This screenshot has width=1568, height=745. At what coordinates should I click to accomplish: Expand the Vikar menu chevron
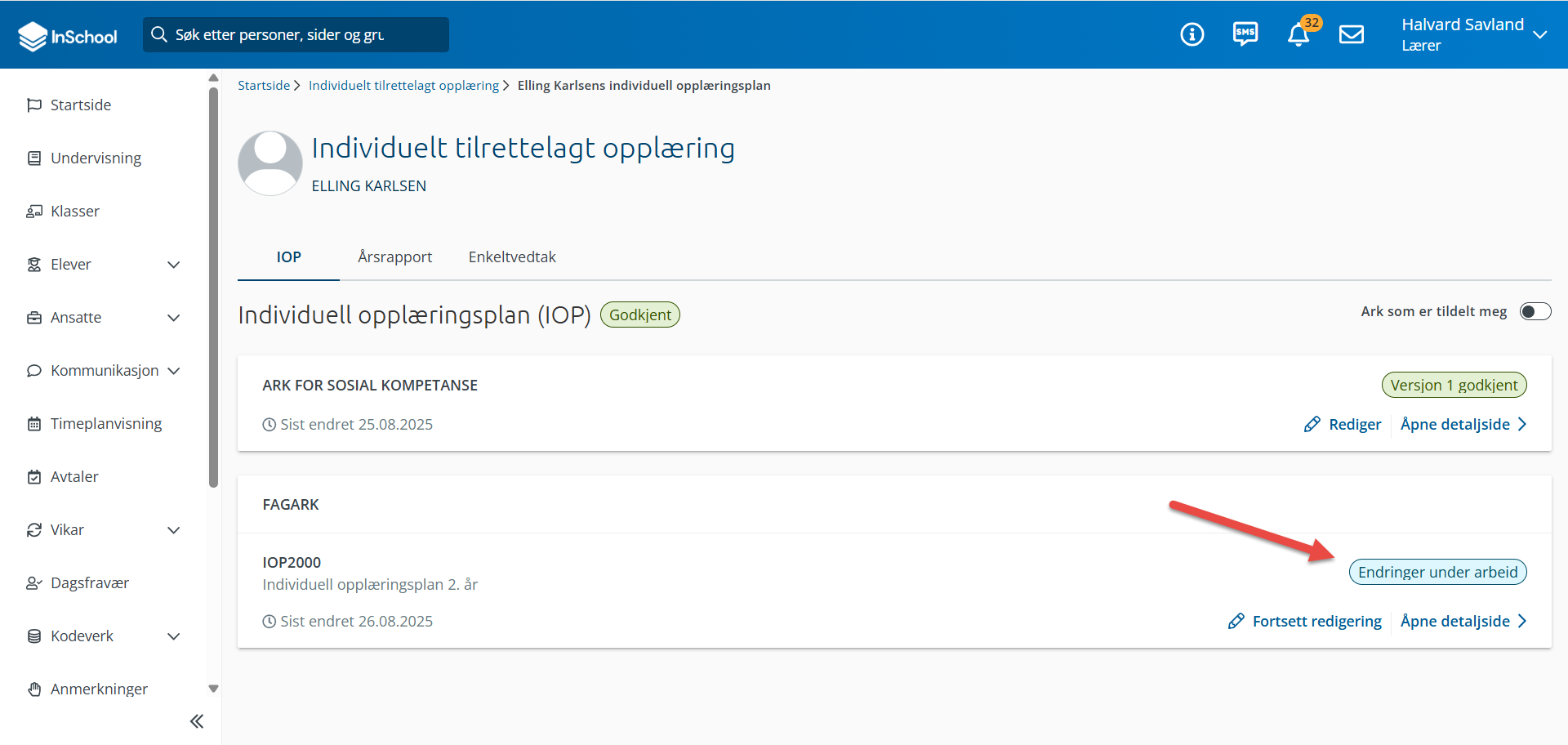tap(174, 529)
